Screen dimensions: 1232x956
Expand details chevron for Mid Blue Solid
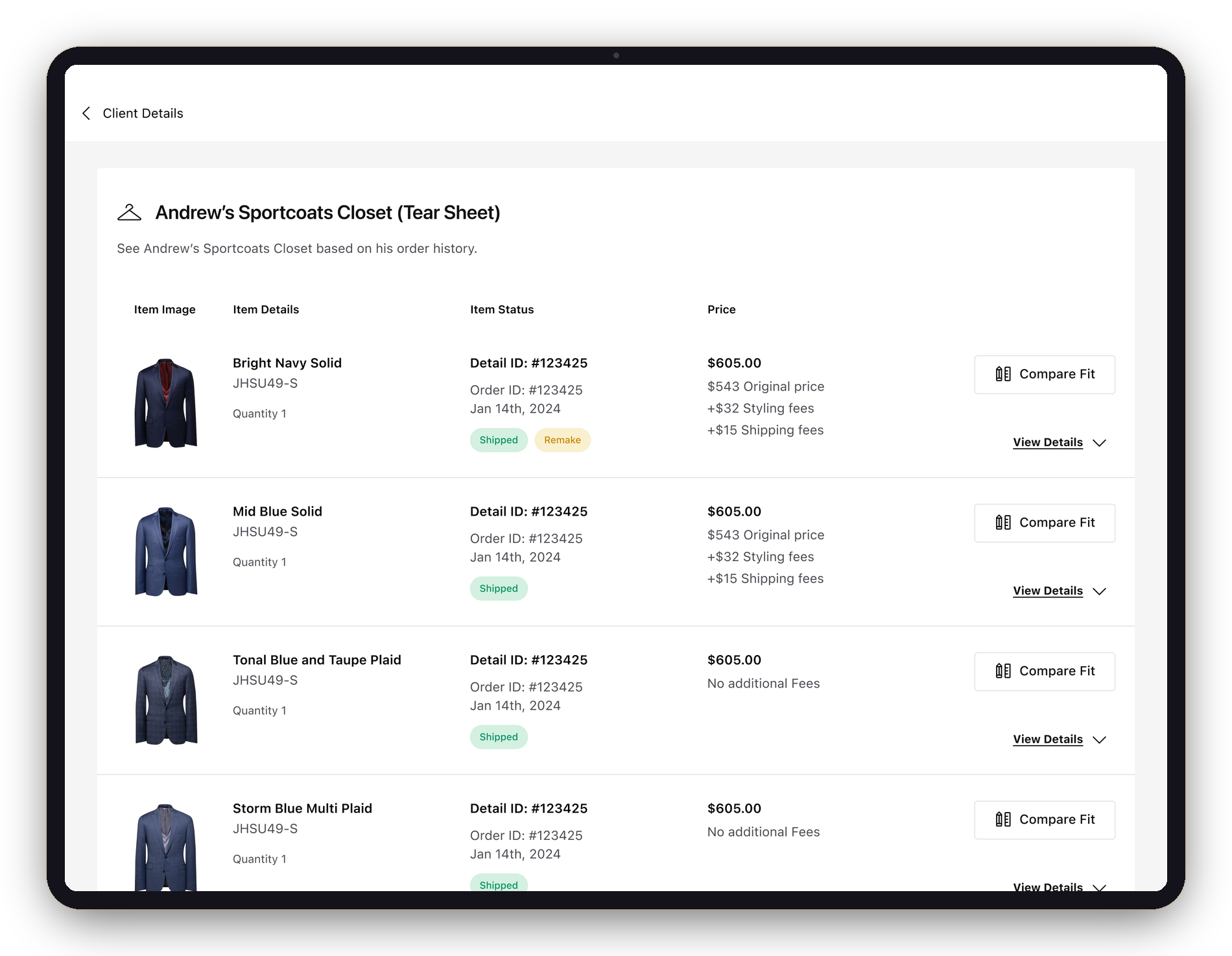[1099, 592]
